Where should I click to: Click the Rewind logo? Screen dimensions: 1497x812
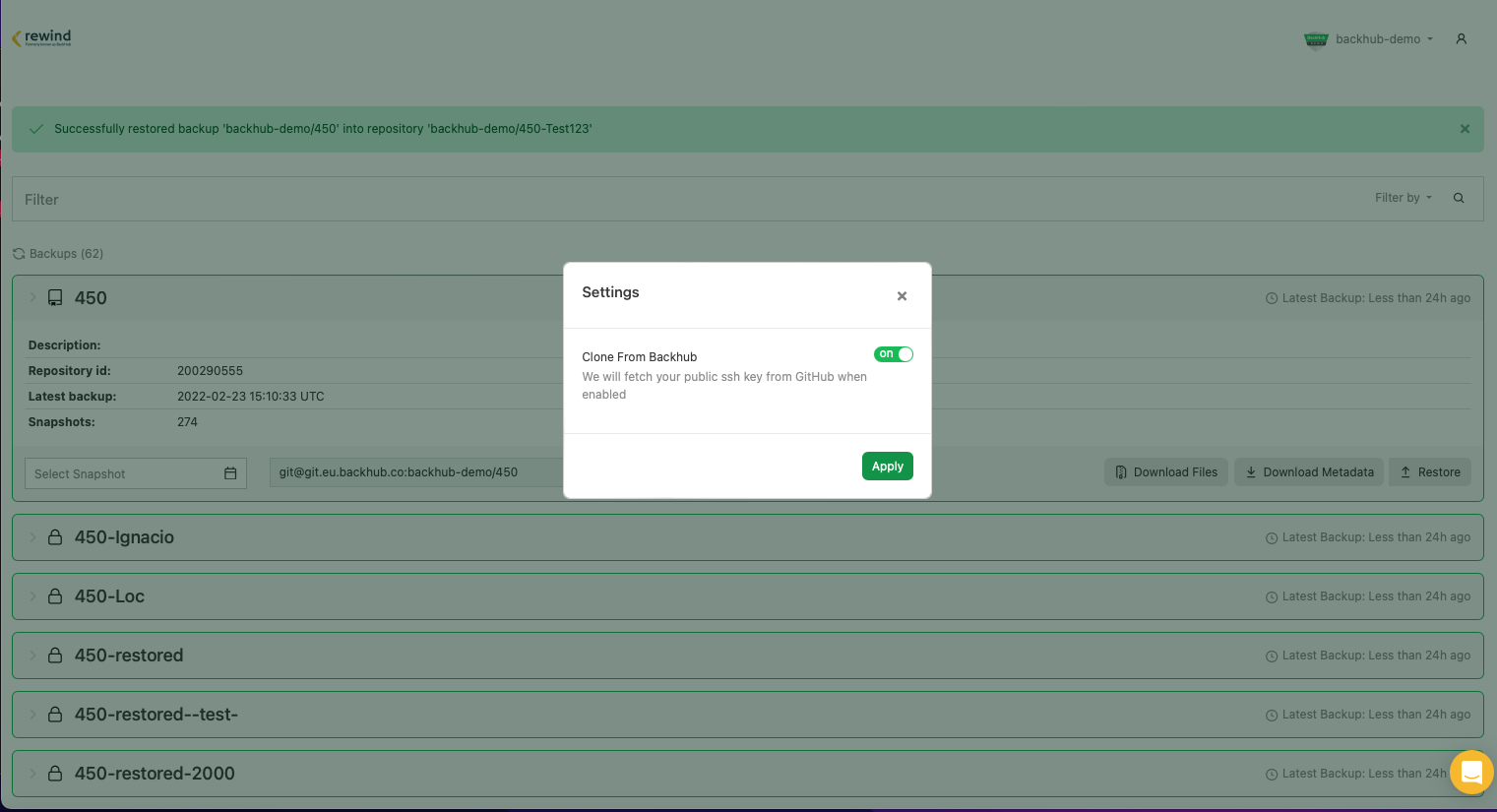(41, 38)
